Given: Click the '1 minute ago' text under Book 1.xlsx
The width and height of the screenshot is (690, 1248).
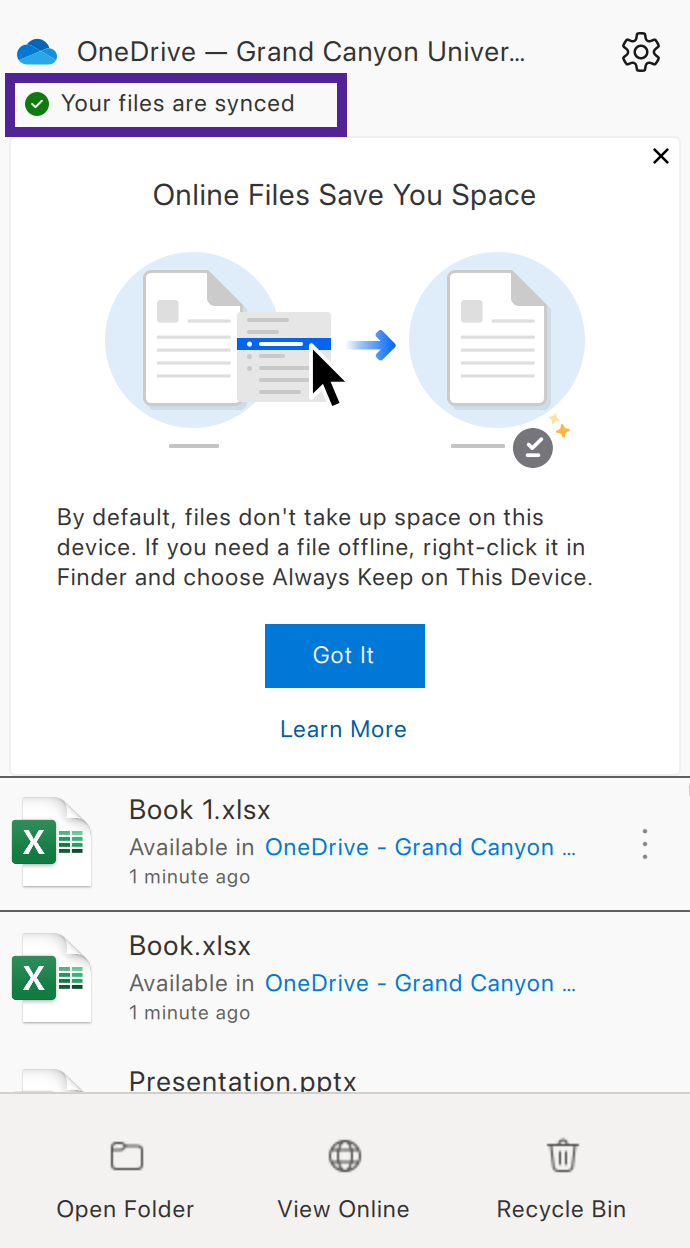Looking at the screenshot, I should pyautogui.click(x=190, y=877).
